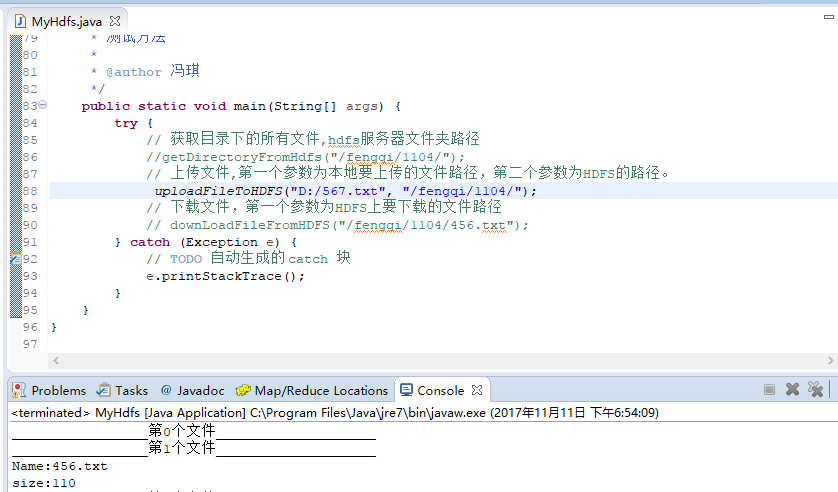Click the terminated MyHdfs launch description
This screenshot has width=838, height=492.
pyautogui.click(x=335, y=412)
